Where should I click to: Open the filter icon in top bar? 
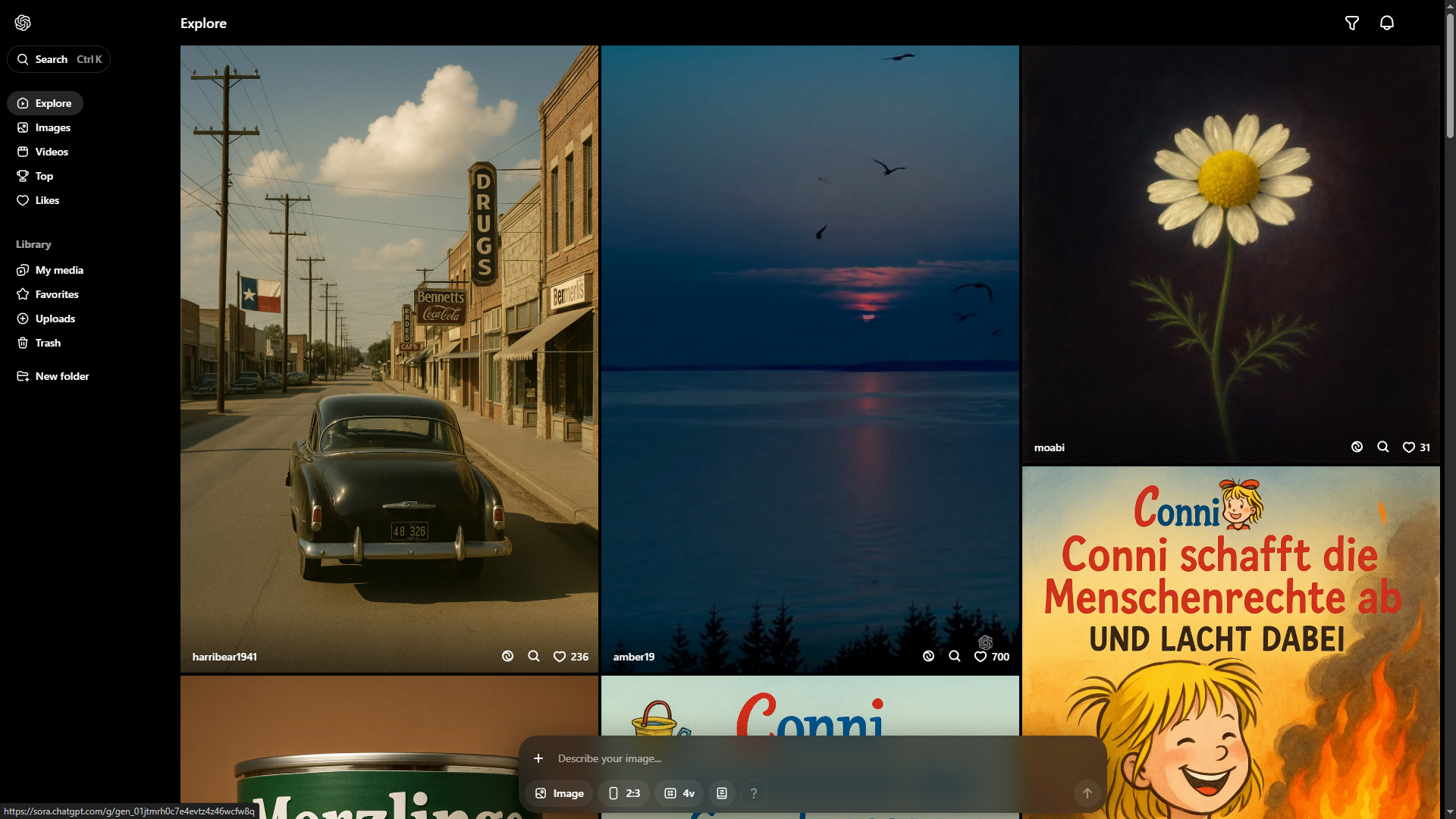(x=1352, y=23)
